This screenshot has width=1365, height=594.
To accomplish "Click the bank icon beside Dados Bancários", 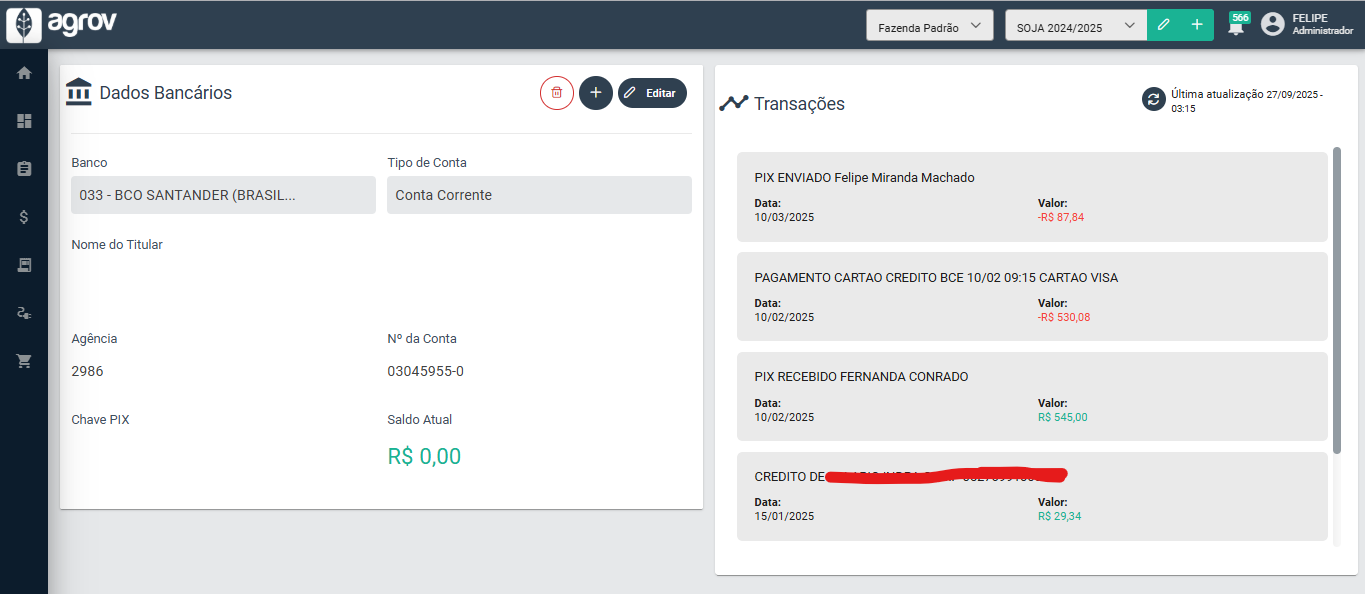I will click(79, 91).
